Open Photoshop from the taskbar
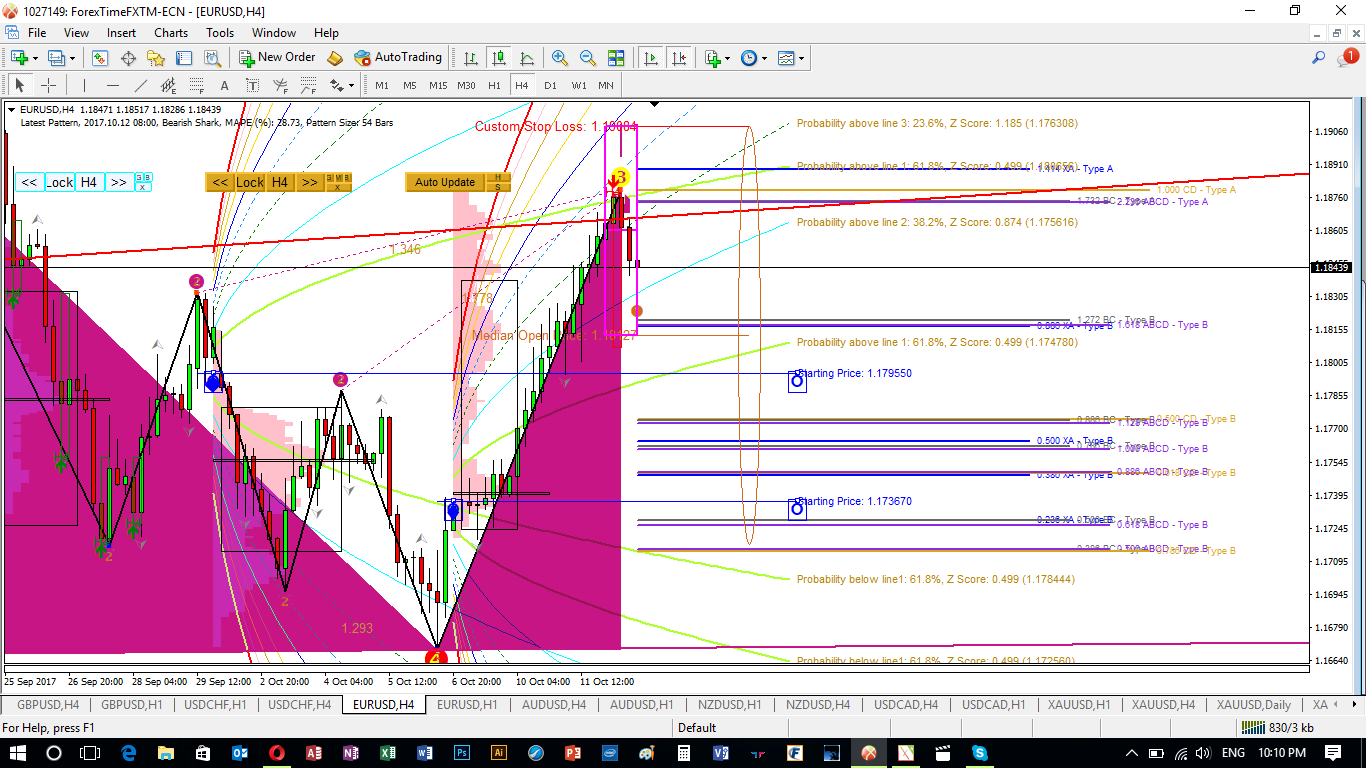The width and height of the screenshot is (1366, 768). coord(462,752)
